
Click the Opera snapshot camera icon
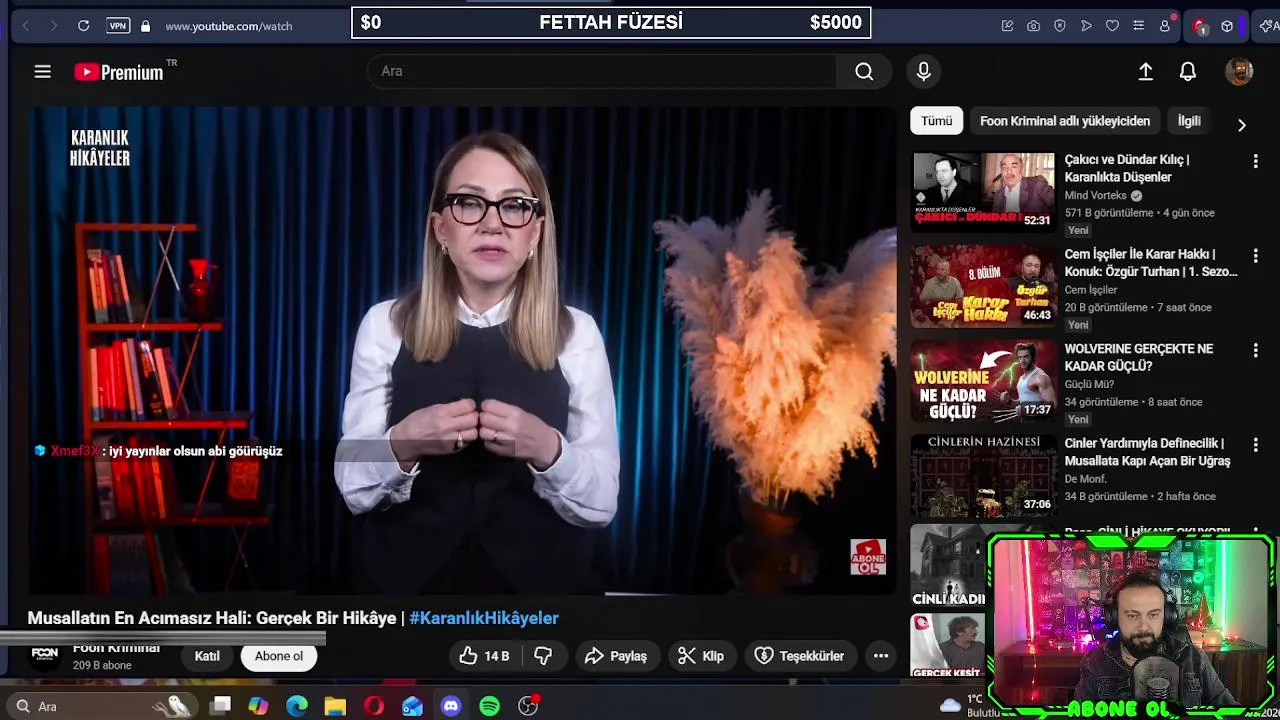tap(1033, 25)
